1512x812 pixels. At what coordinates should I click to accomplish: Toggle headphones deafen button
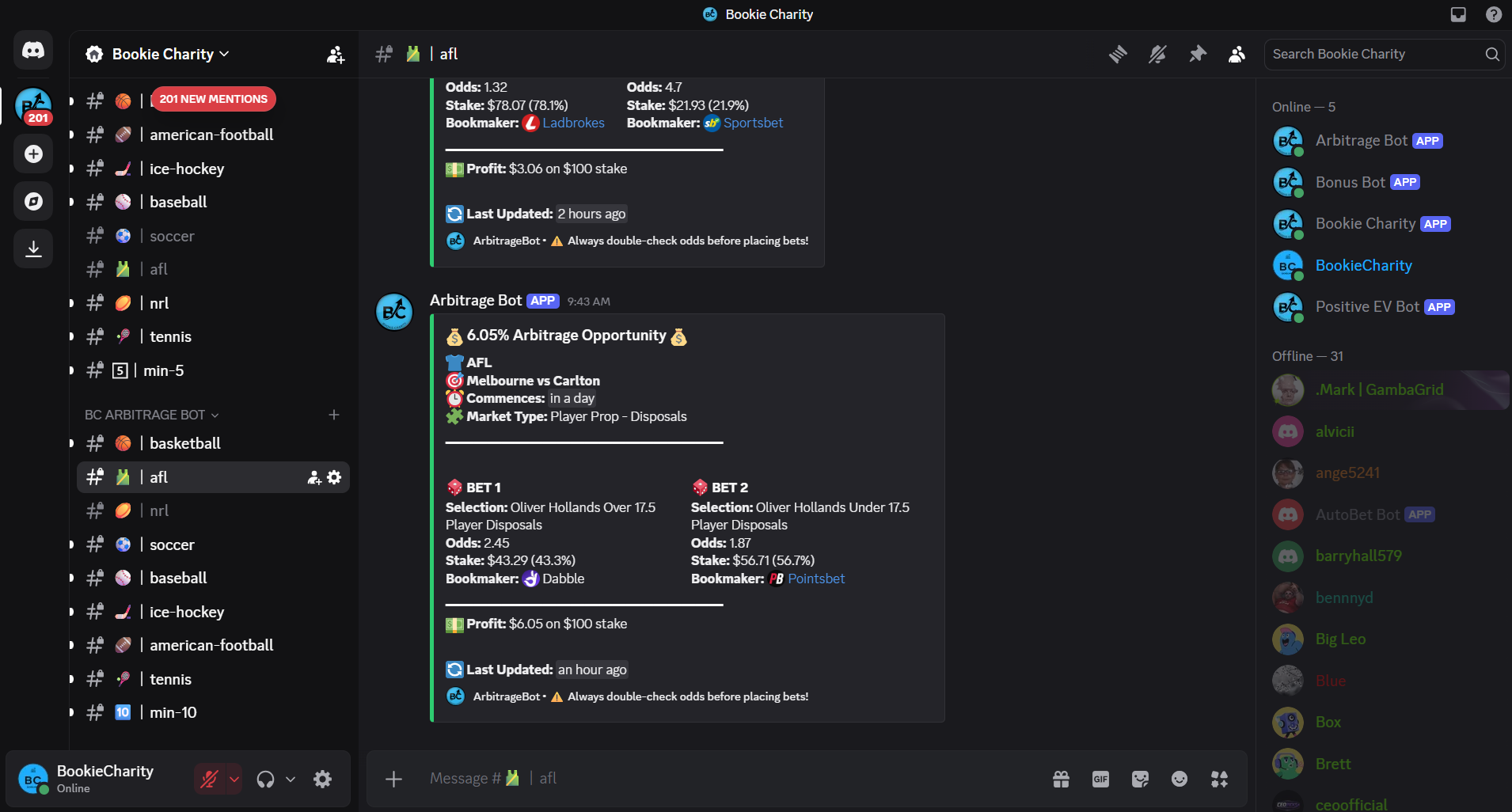(265, 779)
